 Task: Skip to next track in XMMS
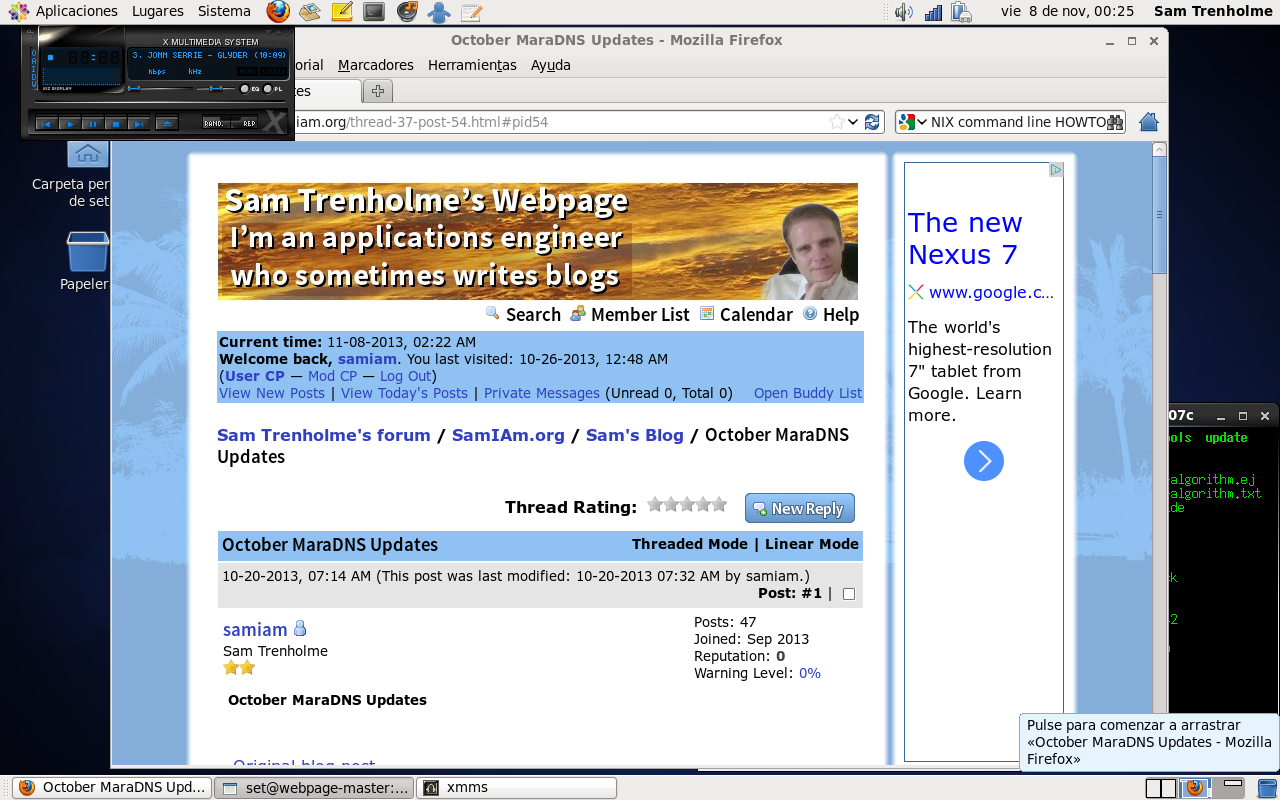[x=139, y=124]
